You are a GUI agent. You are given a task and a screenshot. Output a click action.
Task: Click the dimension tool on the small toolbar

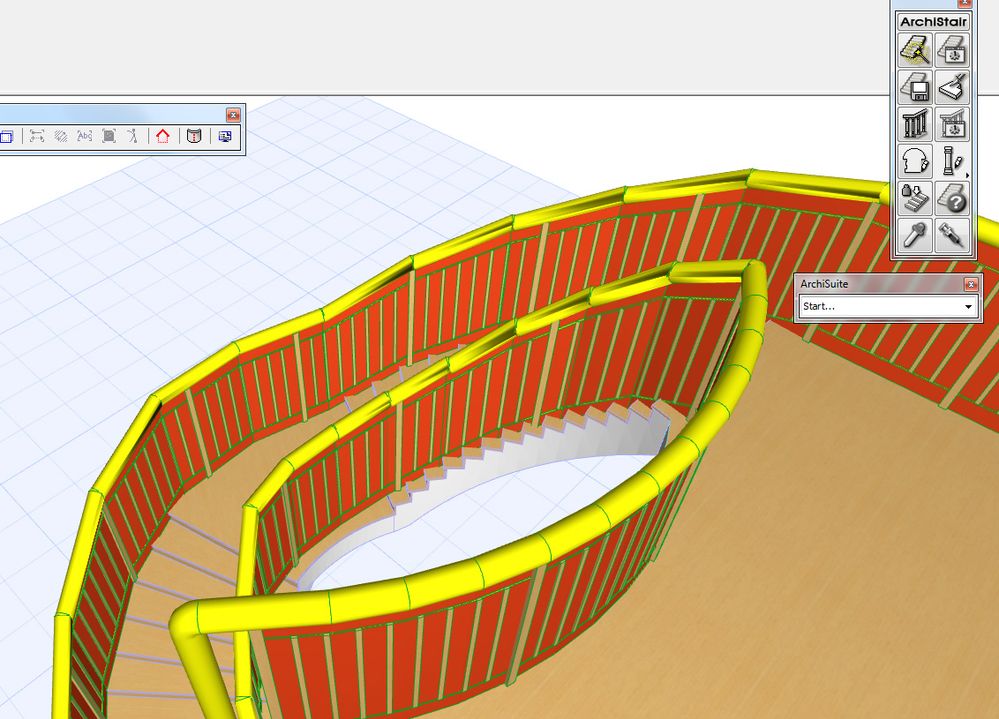pyautogui.click(x=35, y=135)
